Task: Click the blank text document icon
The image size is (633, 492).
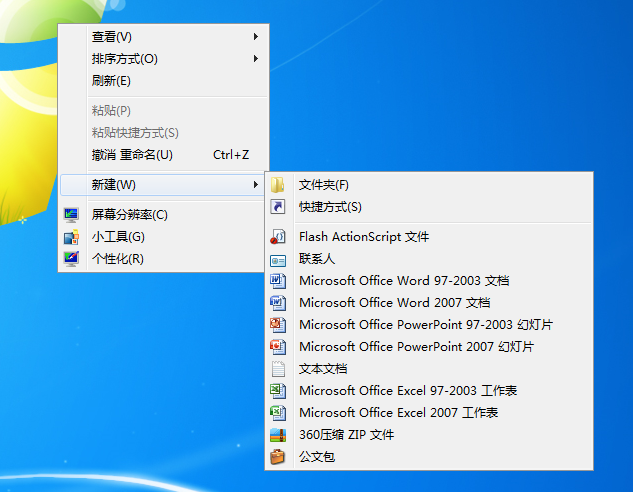Action: tap(278, 368)
